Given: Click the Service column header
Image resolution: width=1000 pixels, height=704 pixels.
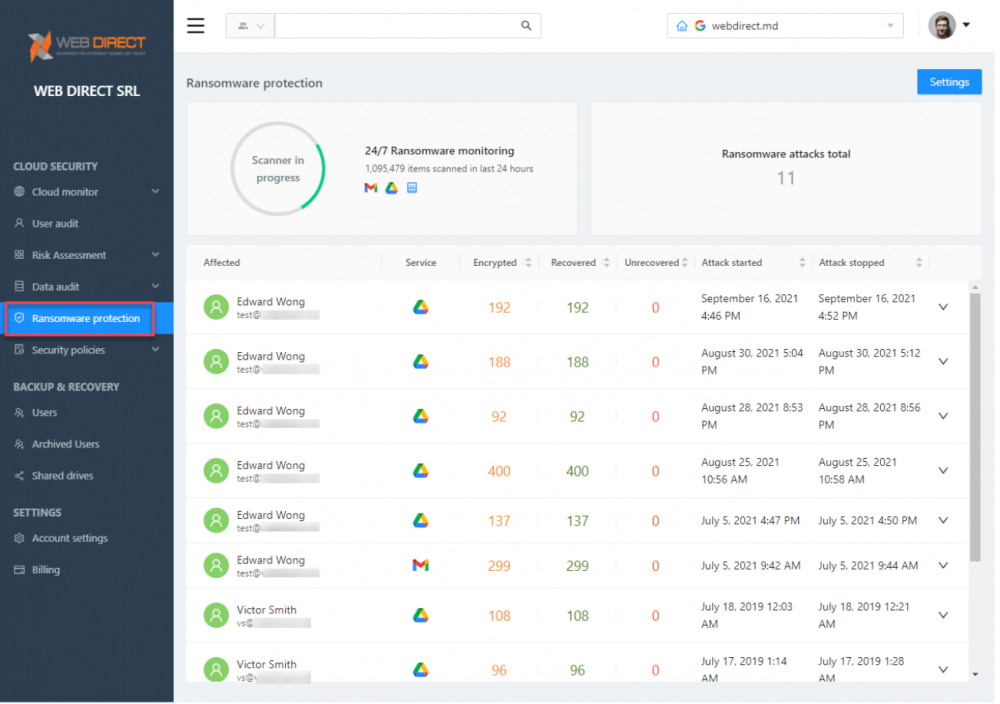Looking at the screenshot, I should point(421,262).
